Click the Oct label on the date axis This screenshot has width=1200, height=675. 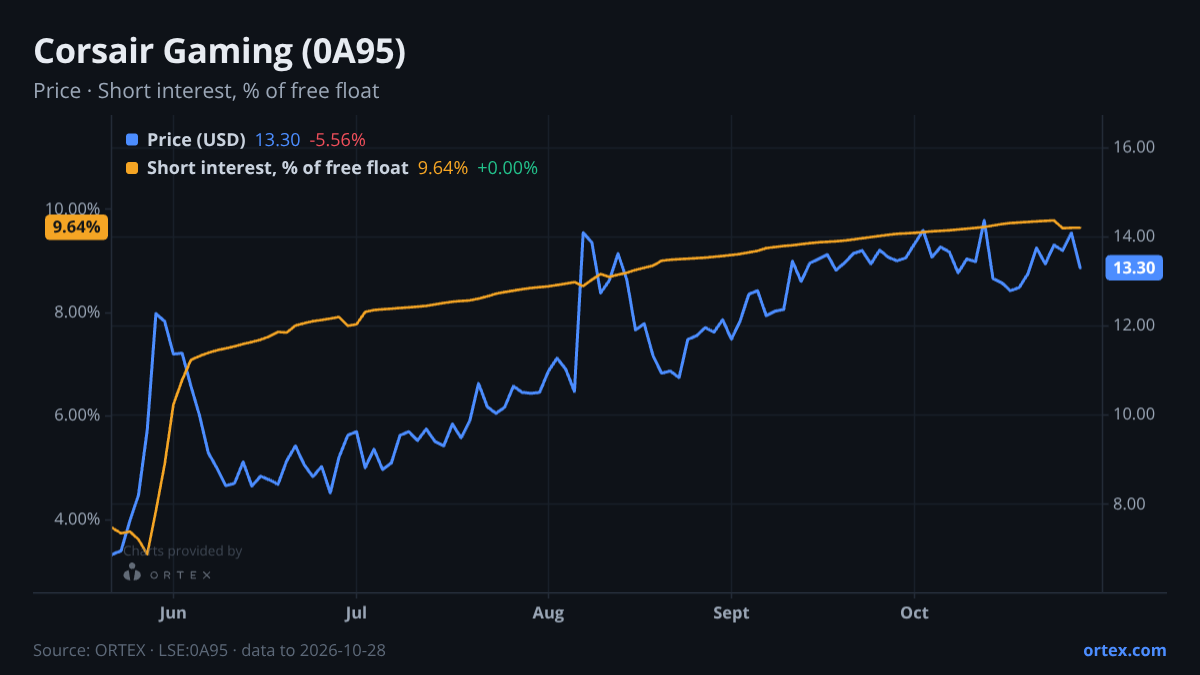(x=915, y=613)
